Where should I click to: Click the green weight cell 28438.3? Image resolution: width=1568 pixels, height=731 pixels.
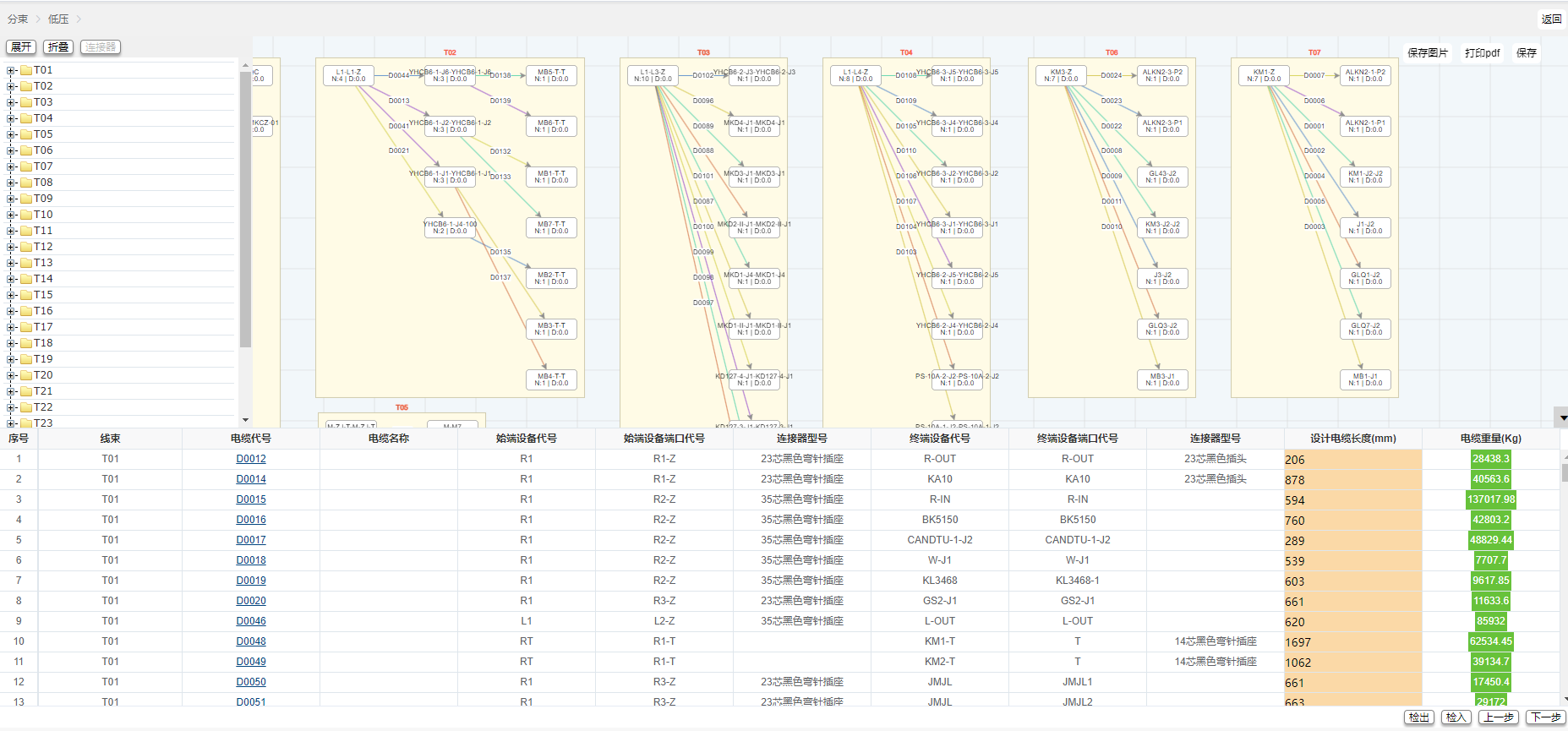pos(1490,459)
